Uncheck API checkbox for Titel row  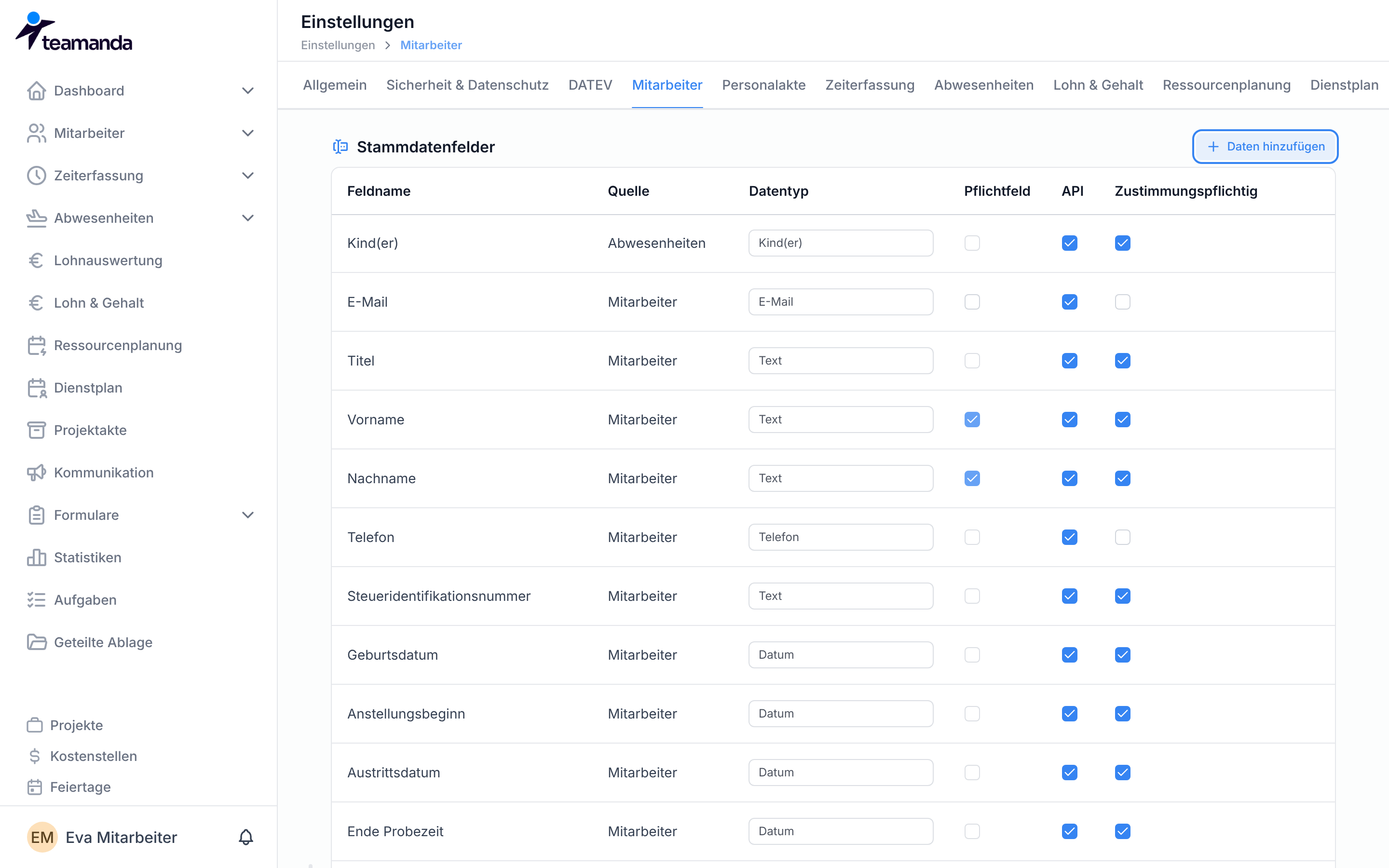point(1069,361)
